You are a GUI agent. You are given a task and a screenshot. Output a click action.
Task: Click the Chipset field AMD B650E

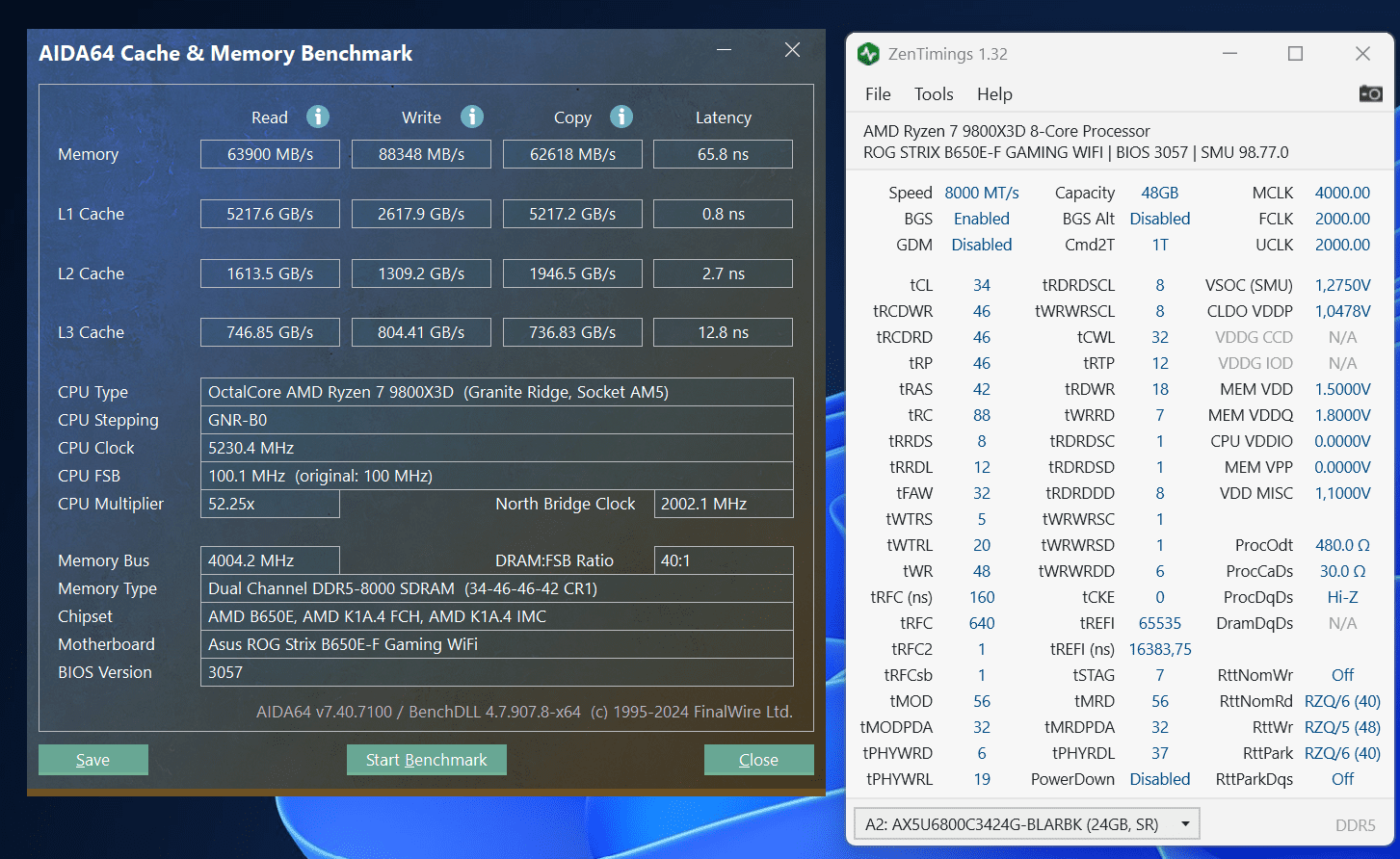click(x=496, y=616)
